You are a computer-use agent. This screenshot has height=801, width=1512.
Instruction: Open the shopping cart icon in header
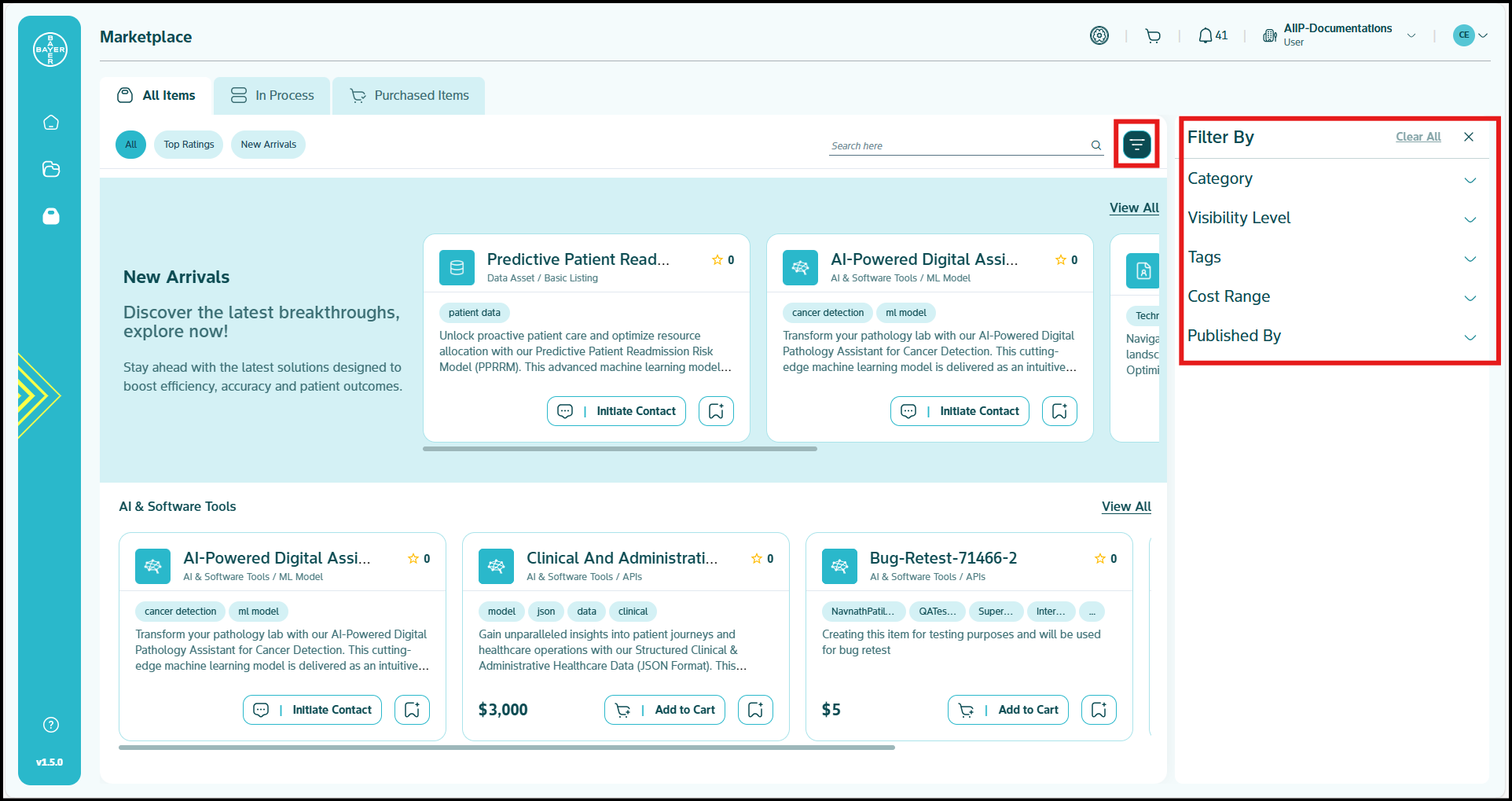tap(1153, 36)
